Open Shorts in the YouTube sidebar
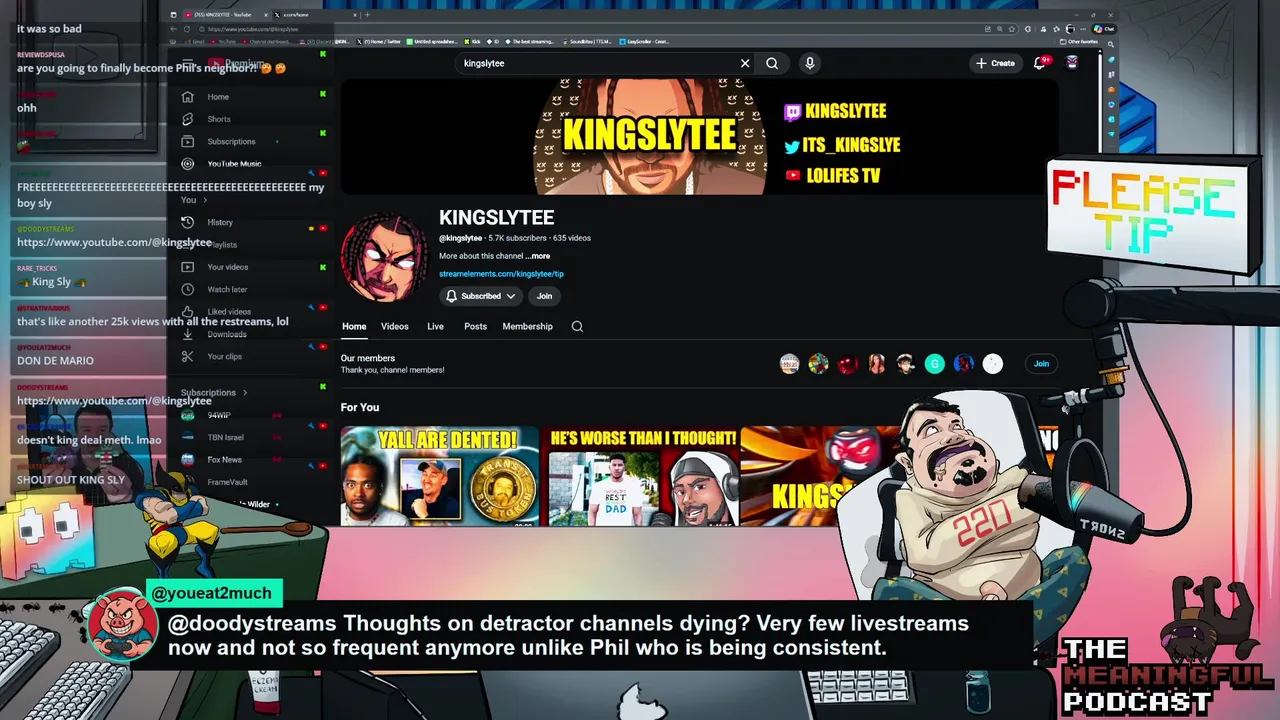 (x=219, y=119)
